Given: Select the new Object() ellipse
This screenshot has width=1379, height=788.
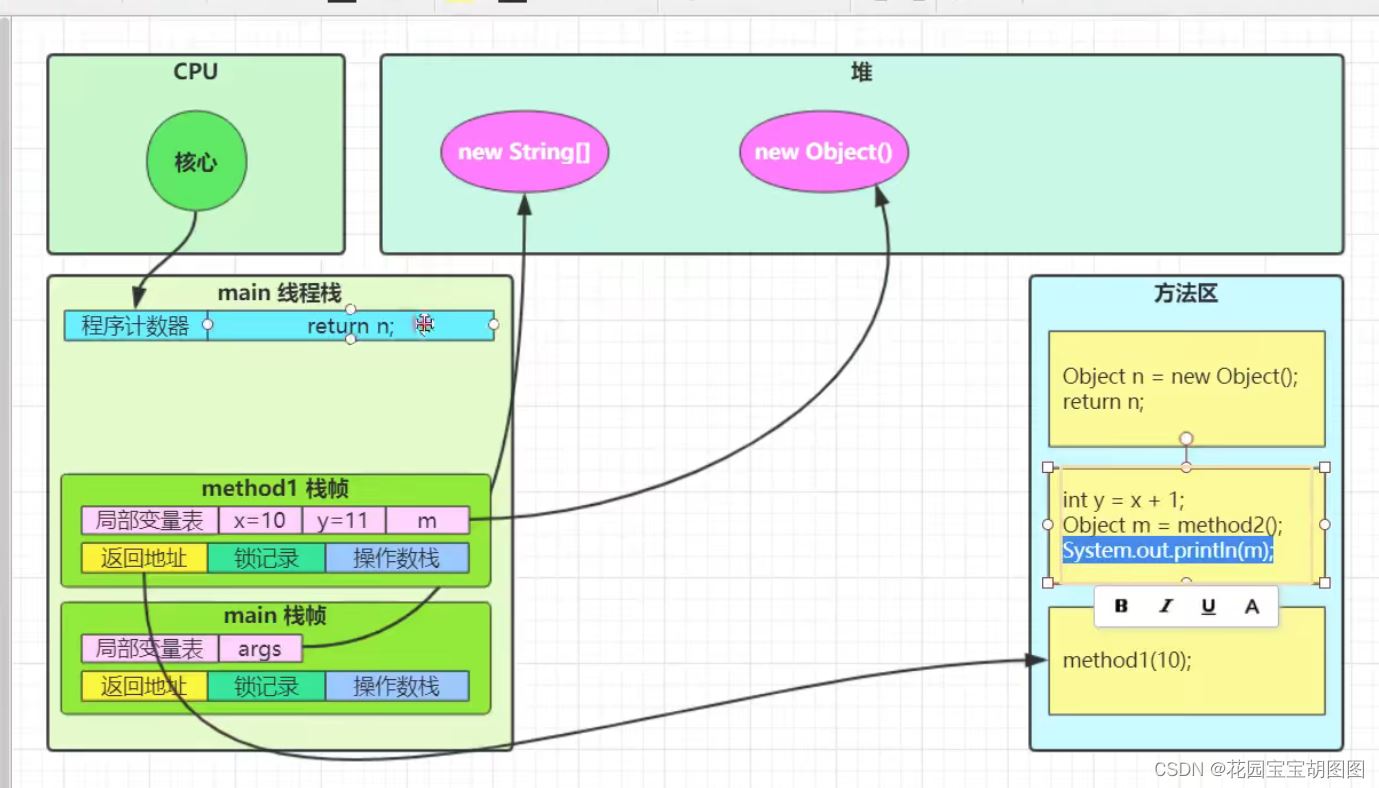Looking at the screenshot, I should [823, 152].
